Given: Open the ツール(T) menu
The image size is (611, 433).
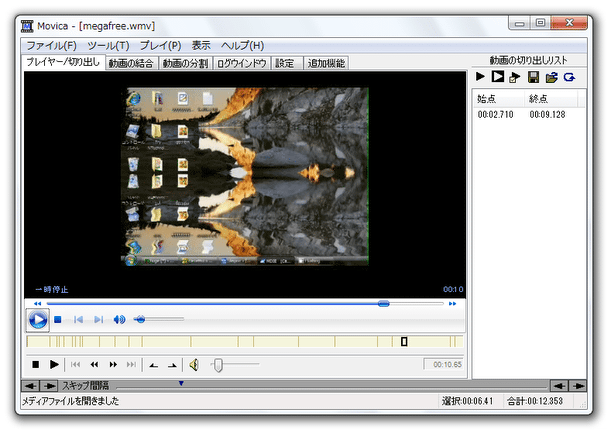Looking at the screenshot, I should click(x=108, y=46).
